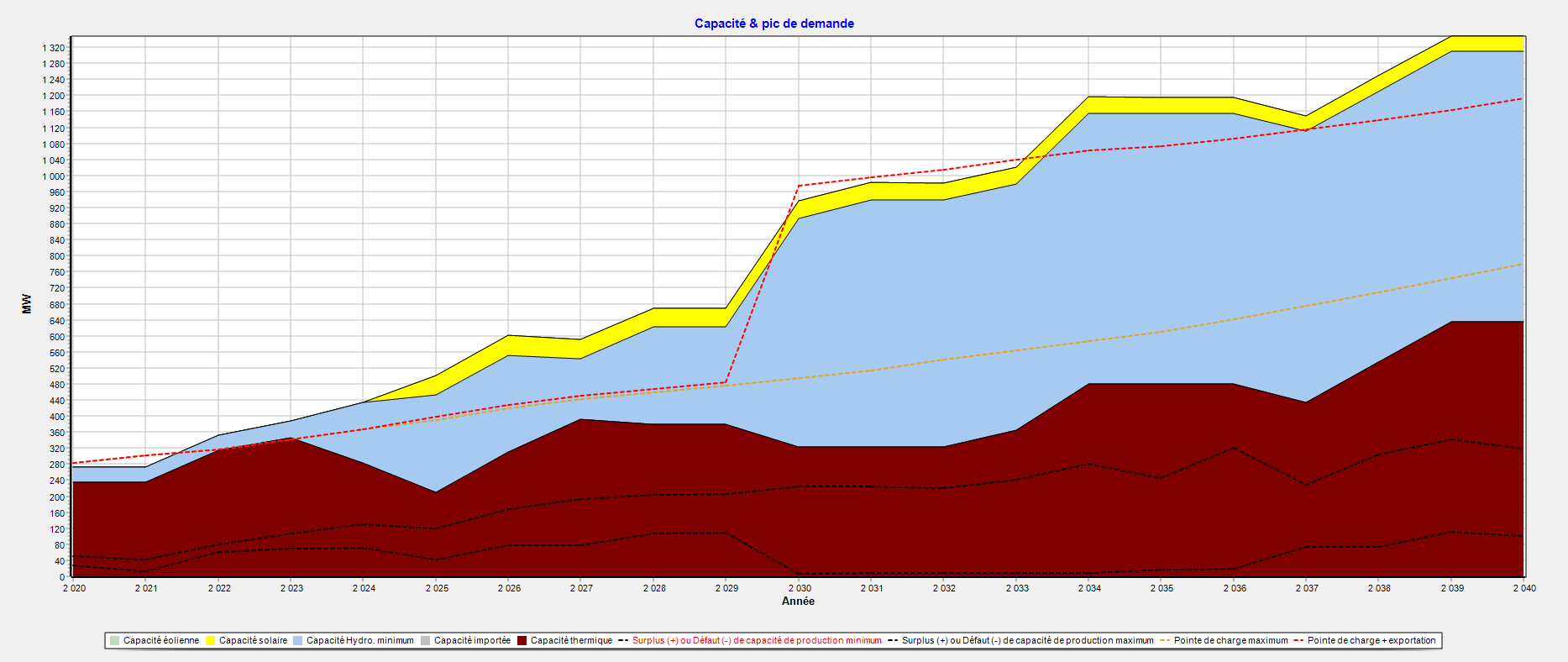The image size is (1568, 662).
Task: Click the '2 038' x-axis label
Action: pos(1379,588)
